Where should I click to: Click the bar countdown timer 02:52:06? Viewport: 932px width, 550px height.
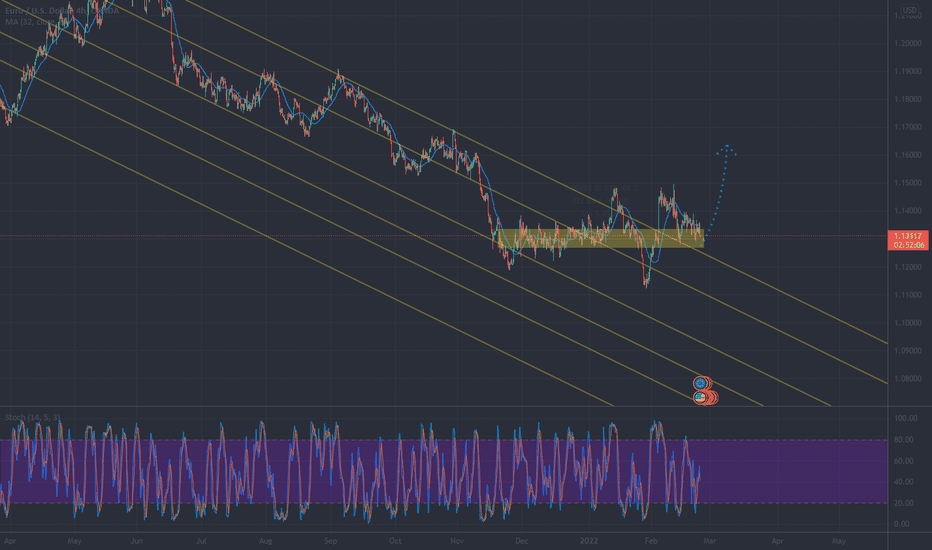pos(908,245)
